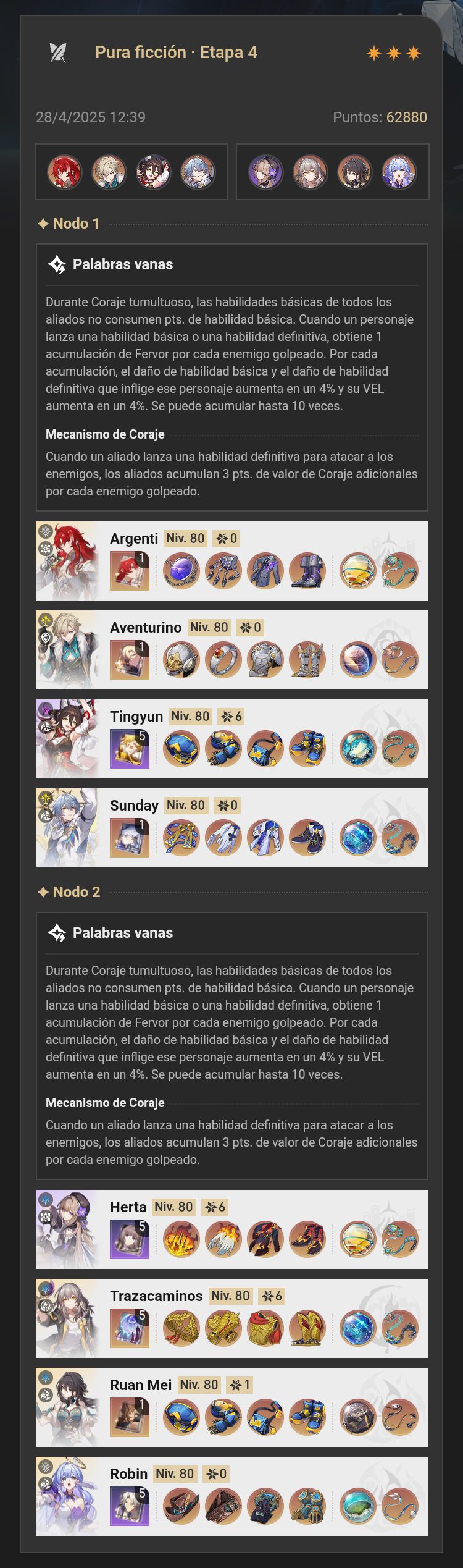Click Ruan Mei's link rope relic icon
Image resolution: width=463 pixels, height=1568 pixels.
coord(400,1417)
